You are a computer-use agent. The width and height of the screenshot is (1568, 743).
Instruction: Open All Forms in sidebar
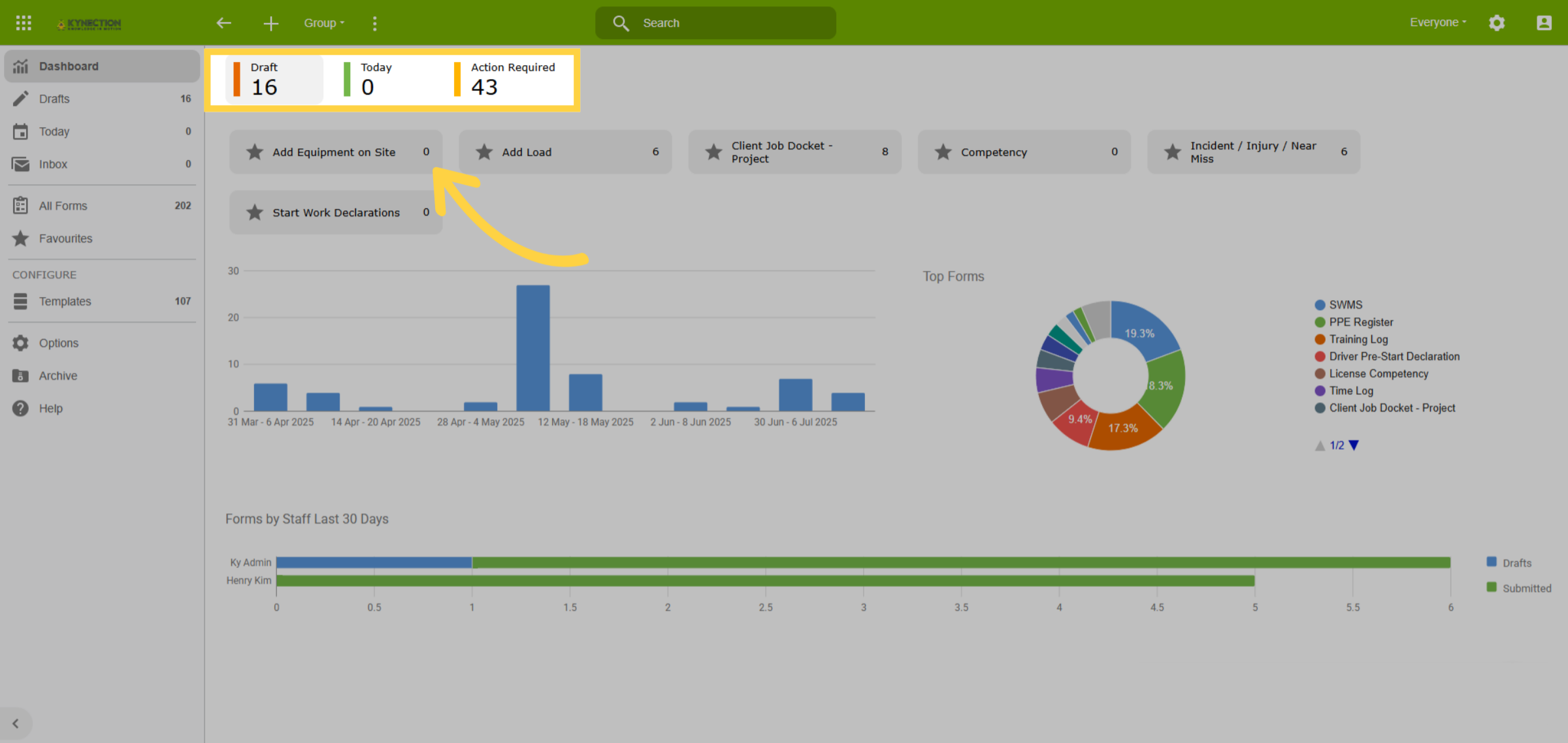pyautogui.click(x=101, y=206)
